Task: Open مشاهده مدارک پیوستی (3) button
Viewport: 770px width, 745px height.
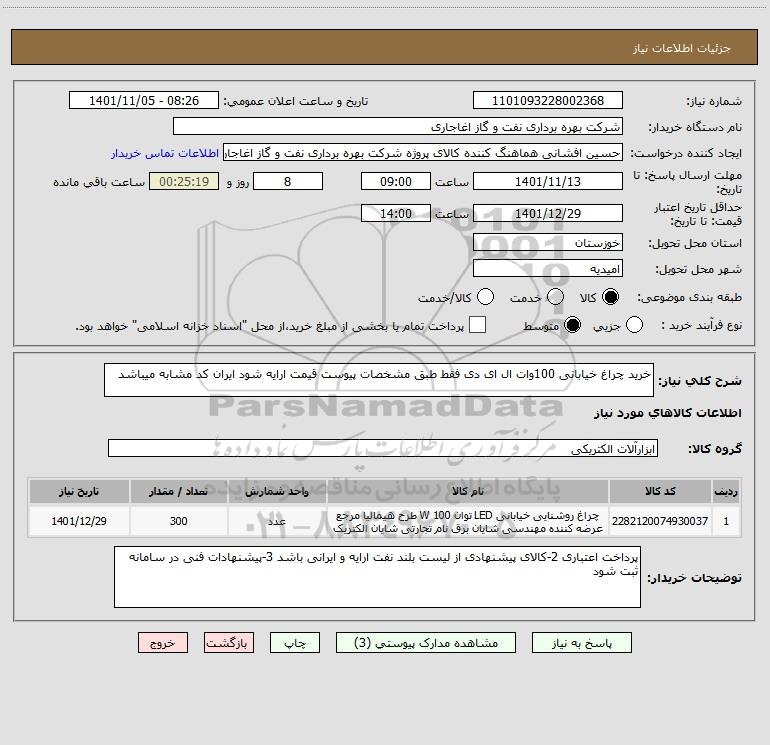Action: pyautogui.click(x=426, y=643)
